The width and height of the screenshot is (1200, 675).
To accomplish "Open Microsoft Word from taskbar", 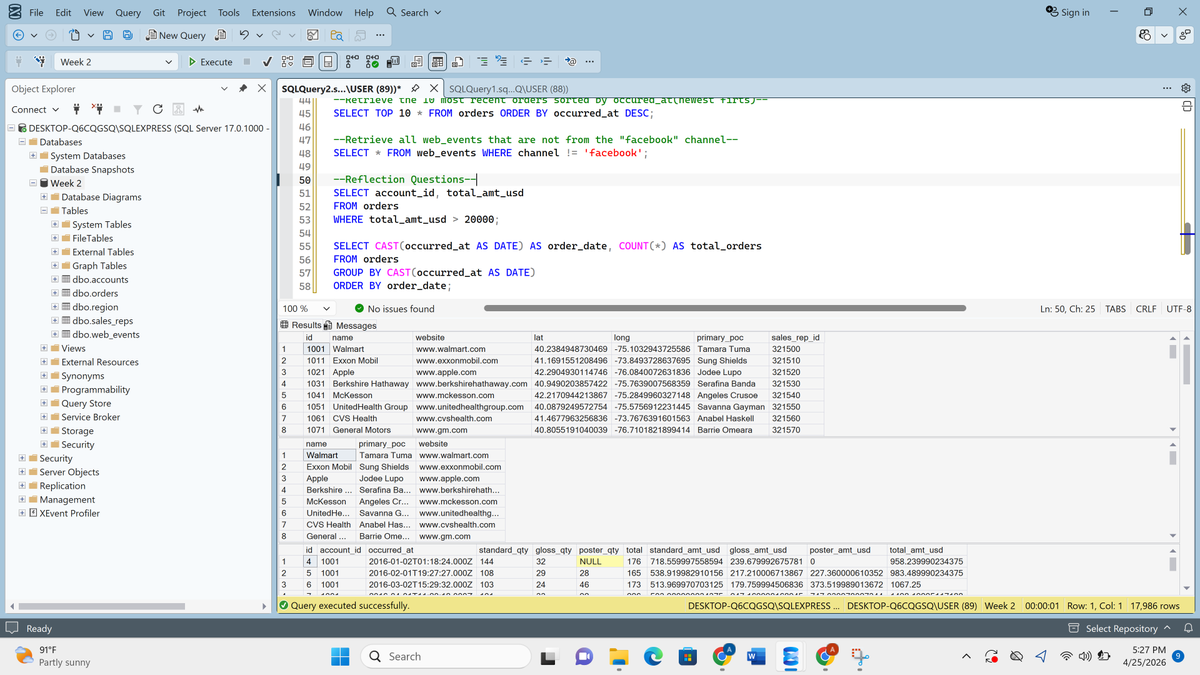I will coord(756,656).
